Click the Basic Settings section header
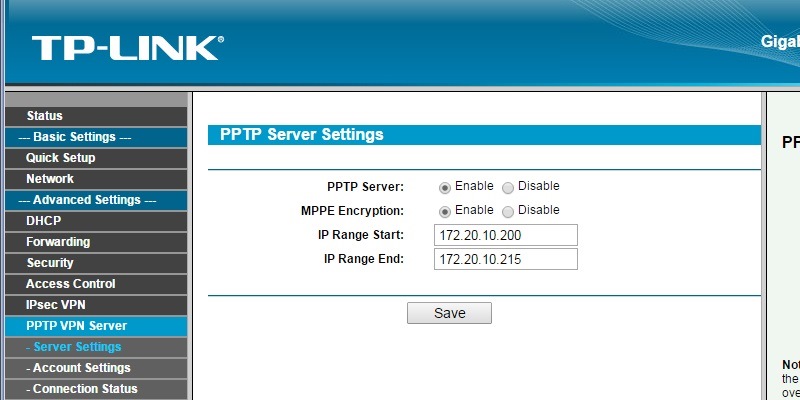The height and width of the screenshot is (400, 800). coord(96,137)
